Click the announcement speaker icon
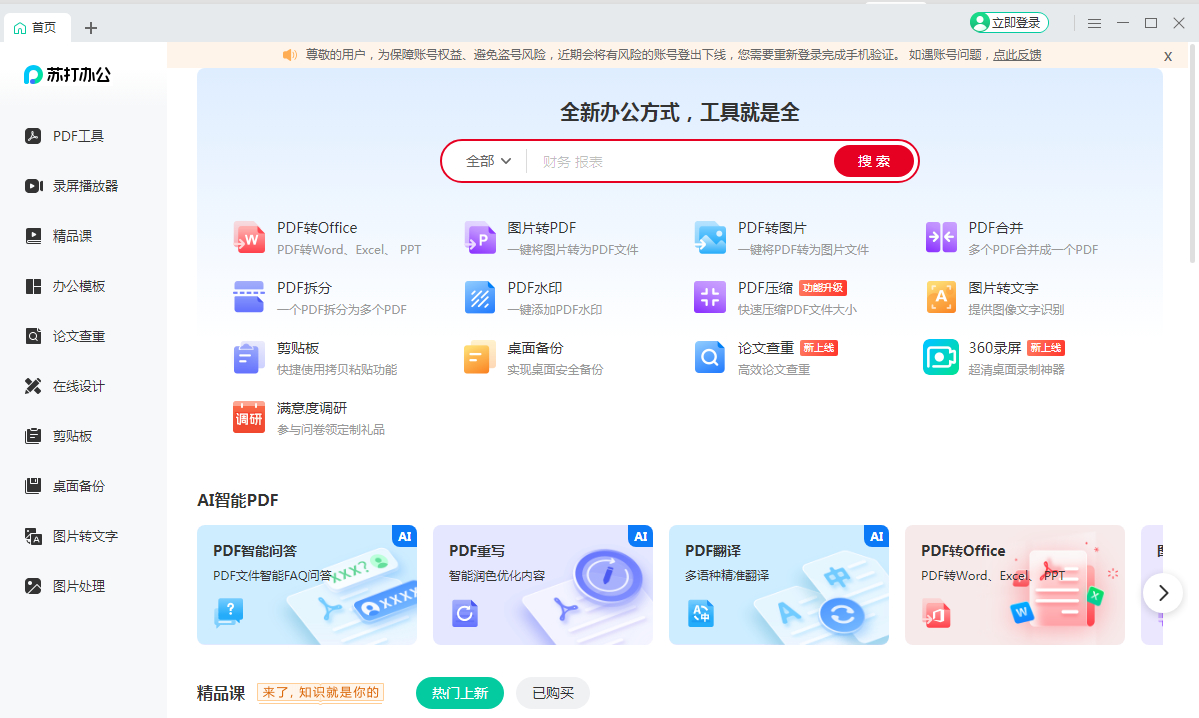1199x718 pixels. [290, 55]
